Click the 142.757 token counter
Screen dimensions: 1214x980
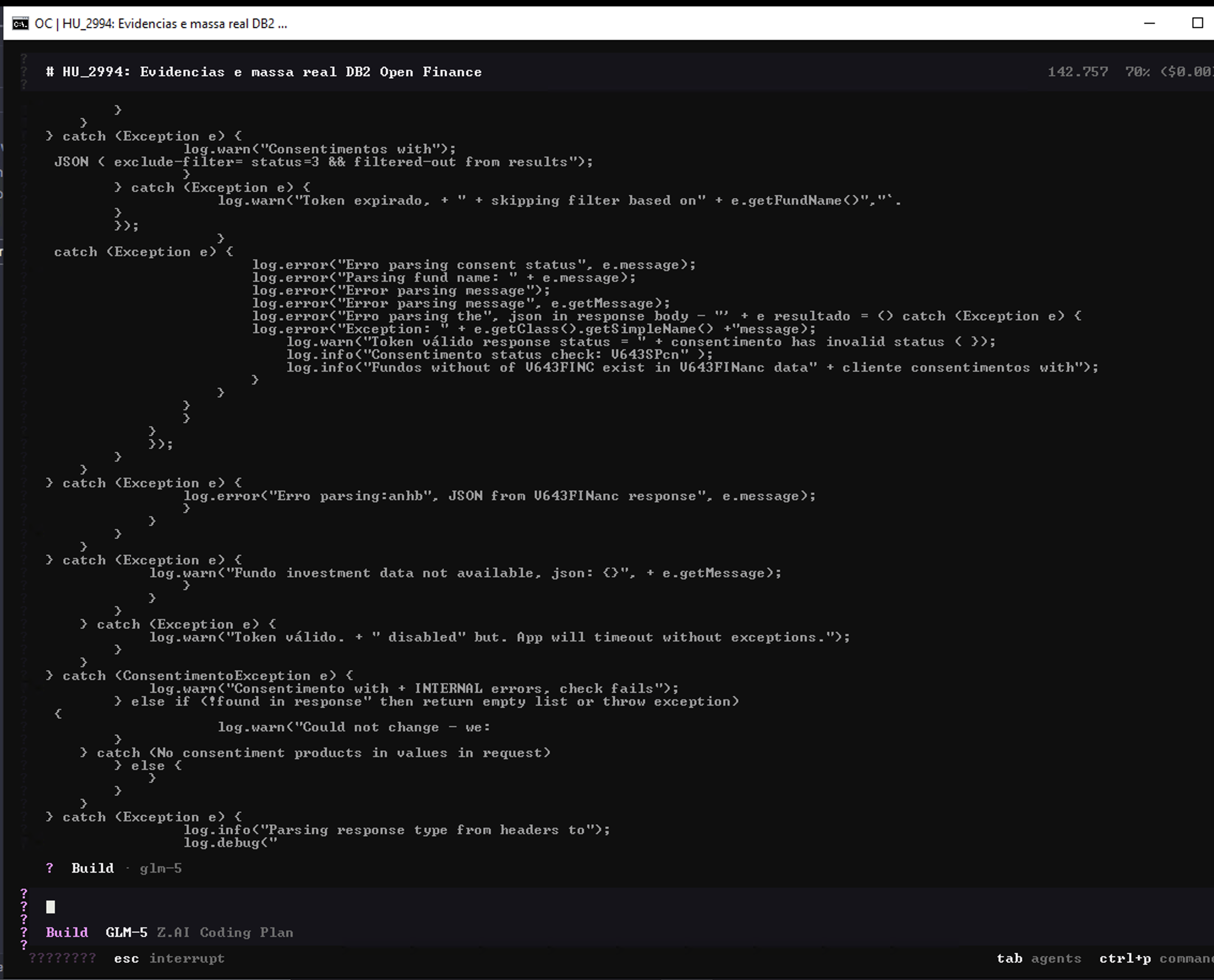point(1077,72)
